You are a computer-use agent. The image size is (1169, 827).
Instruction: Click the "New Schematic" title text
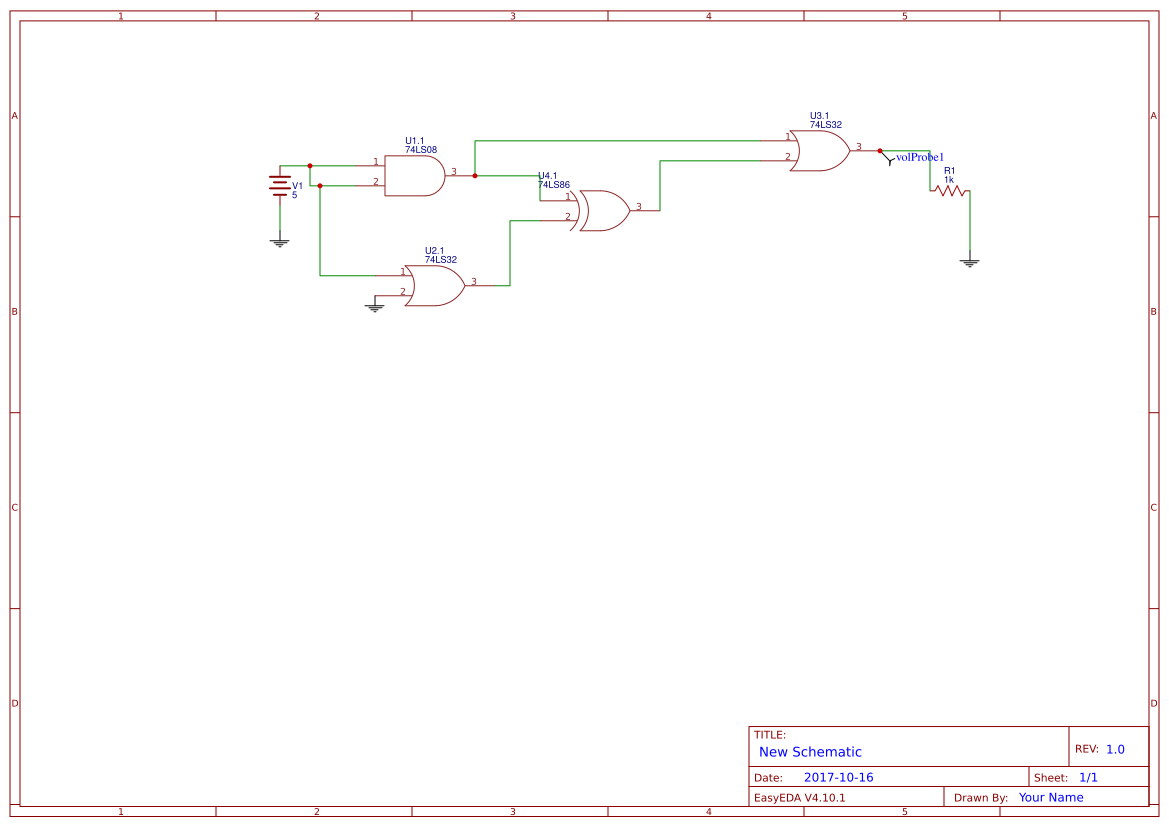pyautogui.click(x=810, y=752)
